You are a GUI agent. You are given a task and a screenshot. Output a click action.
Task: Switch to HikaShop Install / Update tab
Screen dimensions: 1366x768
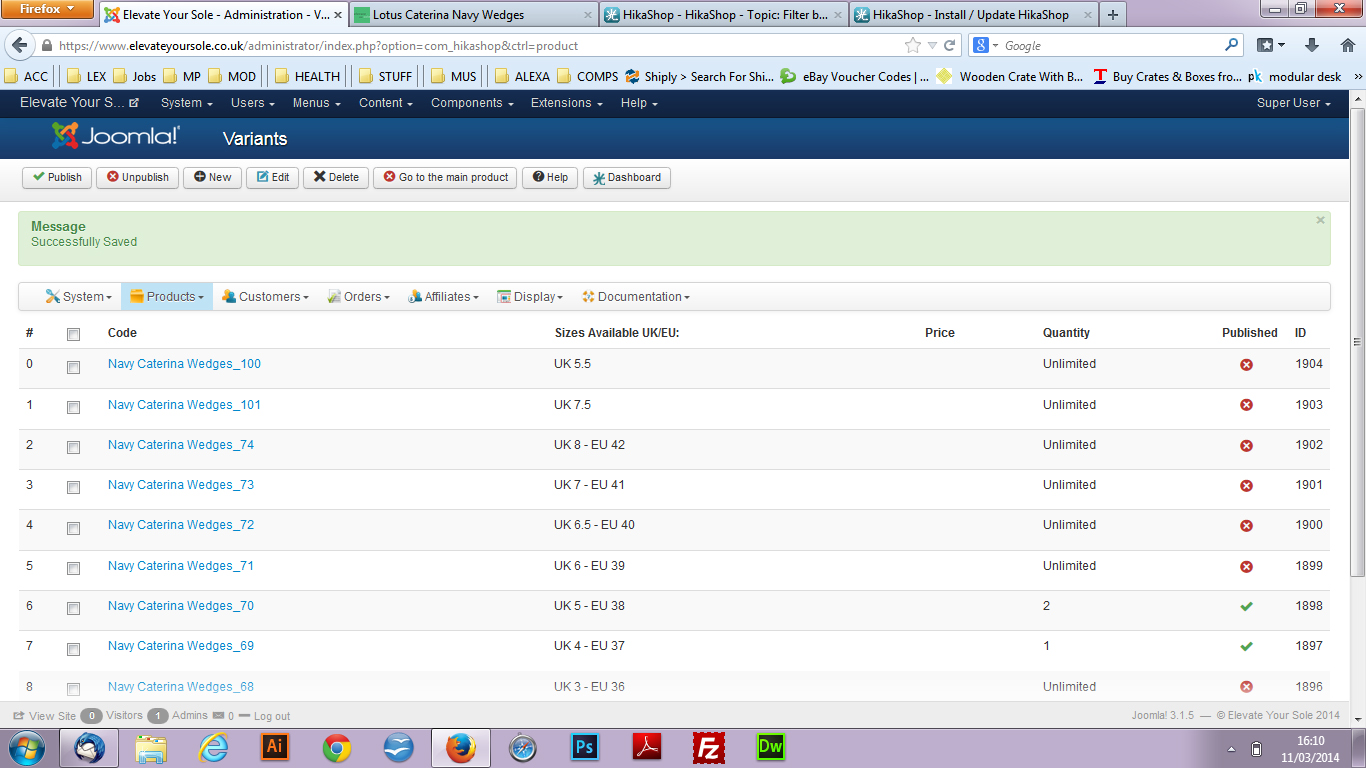(x=971, y=15)
